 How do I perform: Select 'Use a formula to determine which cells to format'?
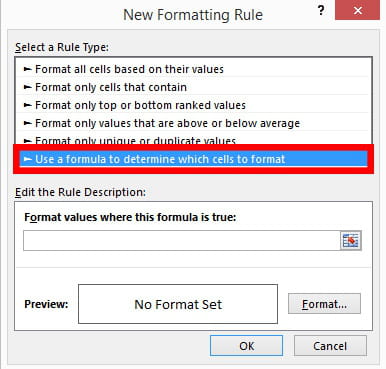[193, 159]
